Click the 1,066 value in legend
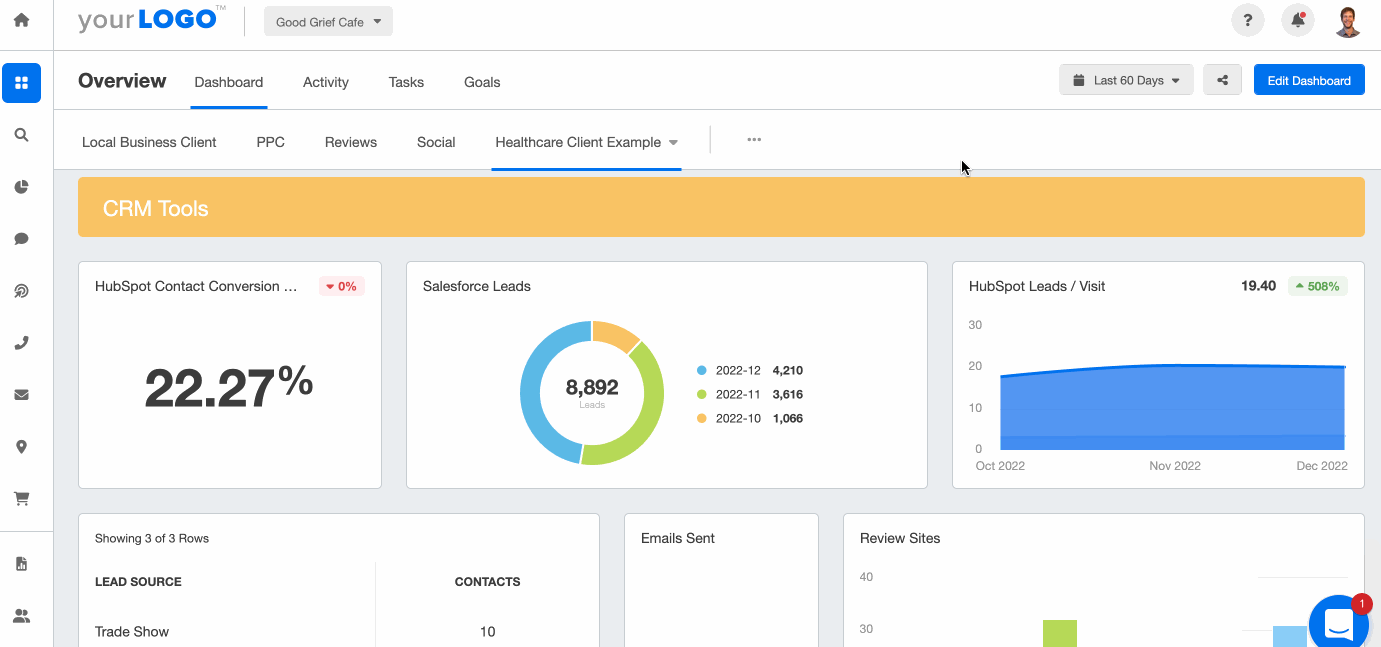Image resolution: width=1381 pixels, height=647 pixels. pyautogui.click(x=788, y=418)
